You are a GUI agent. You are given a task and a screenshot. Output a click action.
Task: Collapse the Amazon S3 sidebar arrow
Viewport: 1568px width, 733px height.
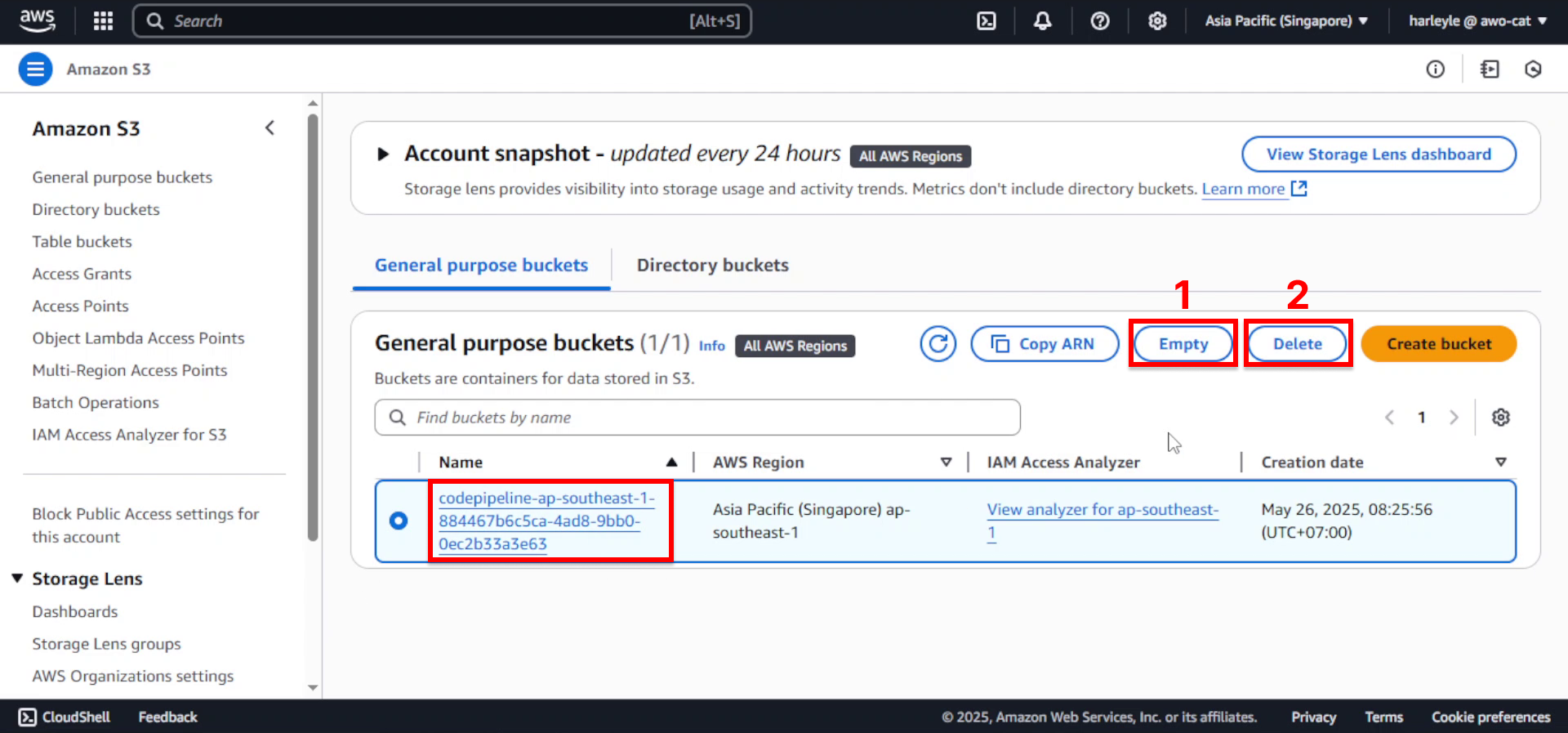point(269,128)
